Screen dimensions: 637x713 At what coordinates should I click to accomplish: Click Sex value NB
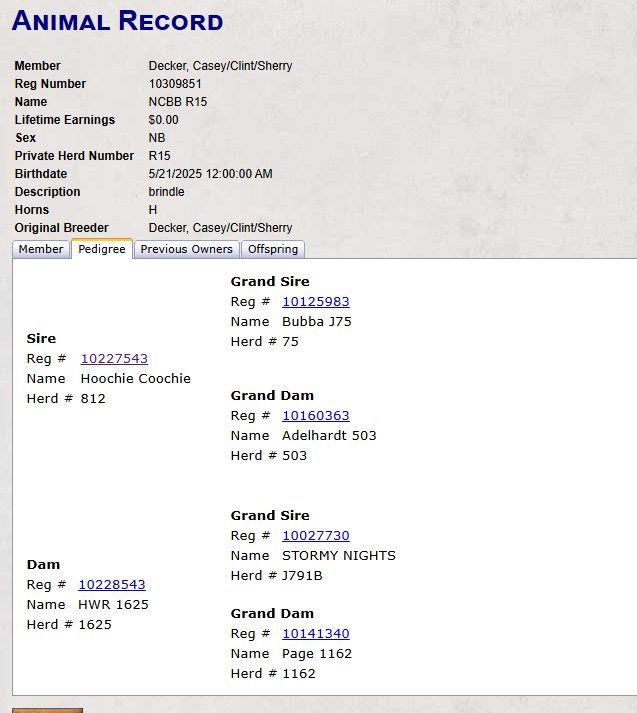pos(157,138)
